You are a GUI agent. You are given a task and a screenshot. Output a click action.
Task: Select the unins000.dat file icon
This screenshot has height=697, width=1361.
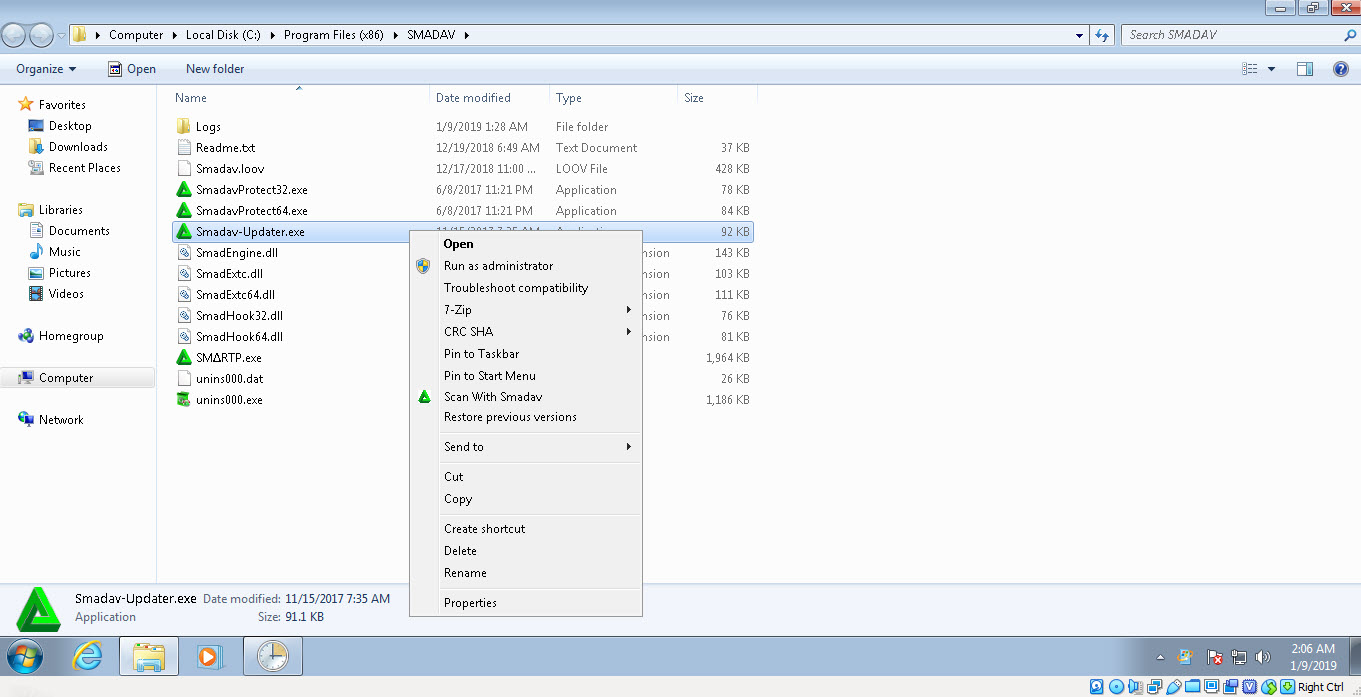[x=184, y=379]
